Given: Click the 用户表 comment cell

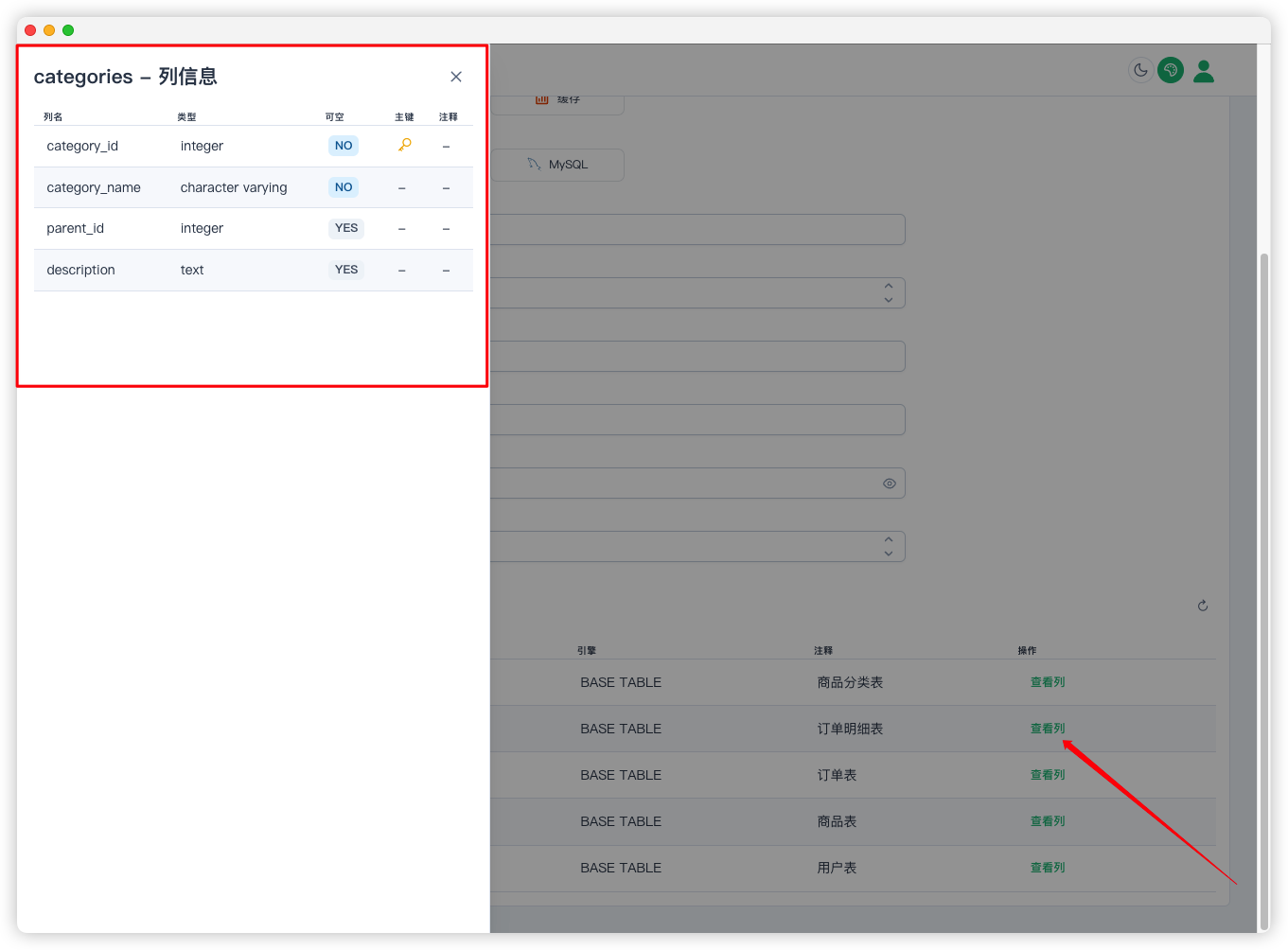Looking at the screenshot, I should 837,868.
